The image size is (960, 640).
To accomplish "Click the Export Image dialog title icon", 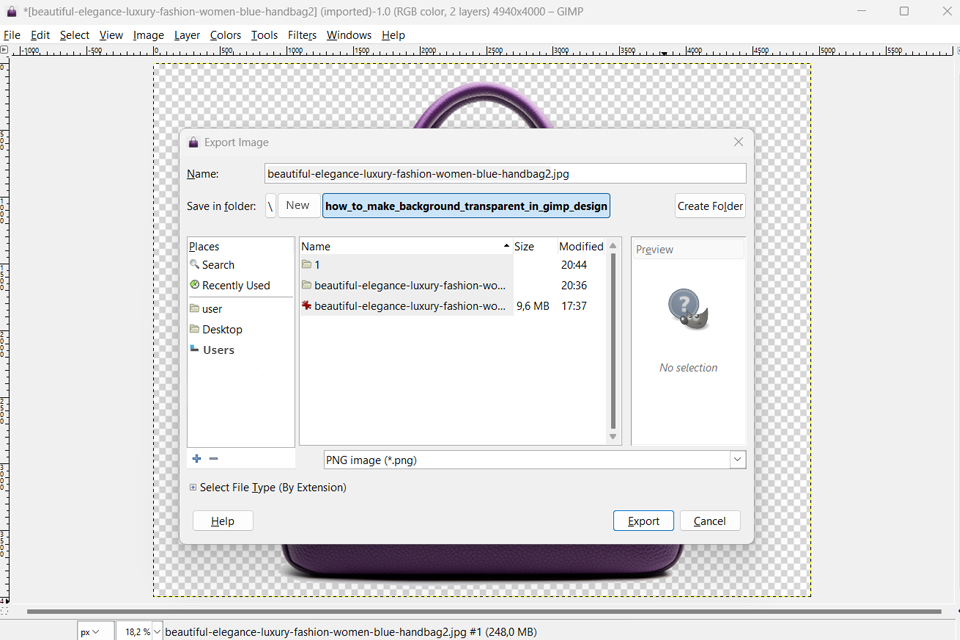I will click(193, 142).
